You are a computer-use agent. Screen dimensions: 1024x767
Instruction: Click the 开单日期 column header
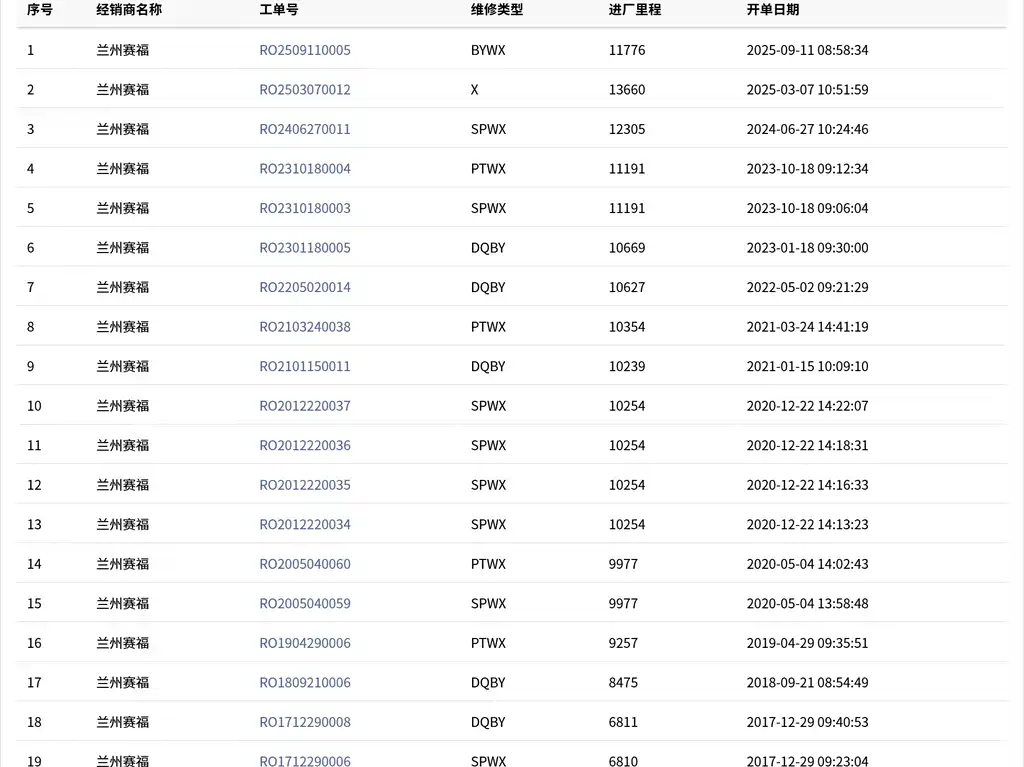[x=773, y=10]
